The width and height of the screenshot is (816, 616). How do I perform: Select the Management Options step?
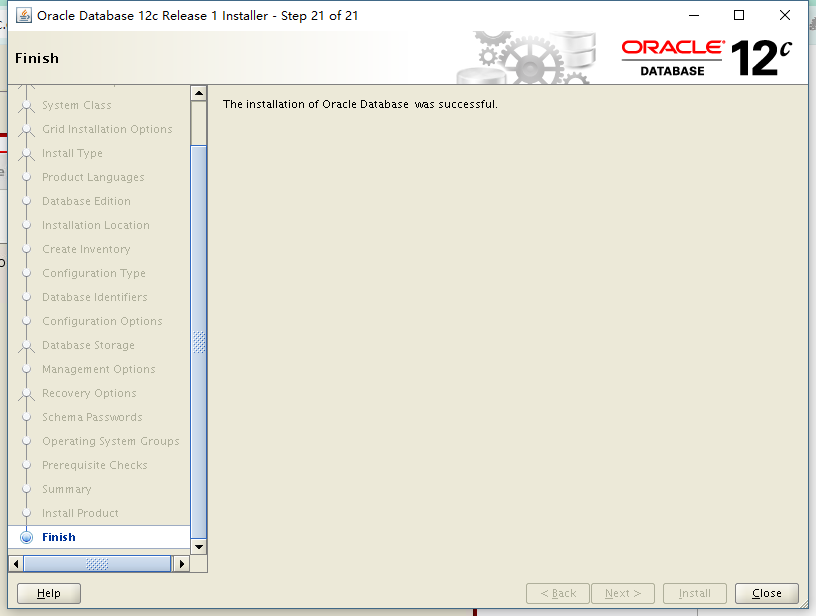(x=99, y=369)
